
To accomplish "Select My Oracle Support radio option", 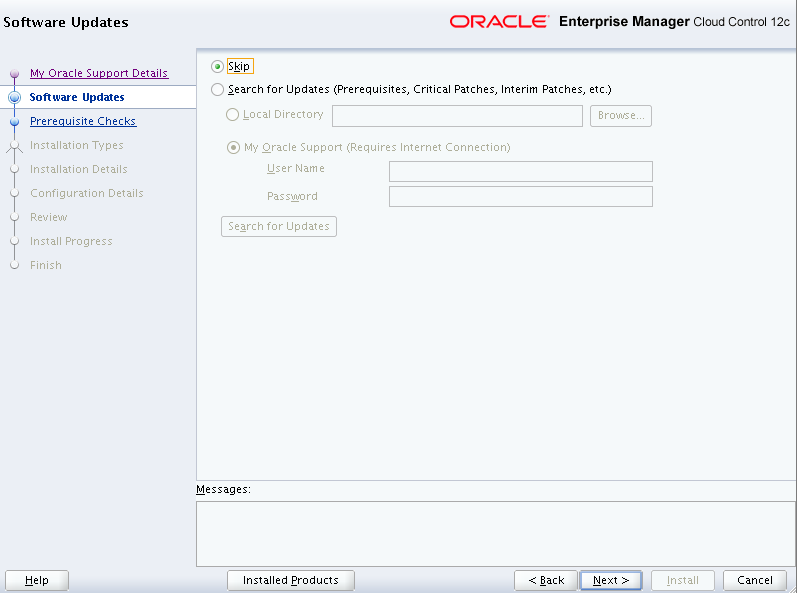I will click(234, 147).
